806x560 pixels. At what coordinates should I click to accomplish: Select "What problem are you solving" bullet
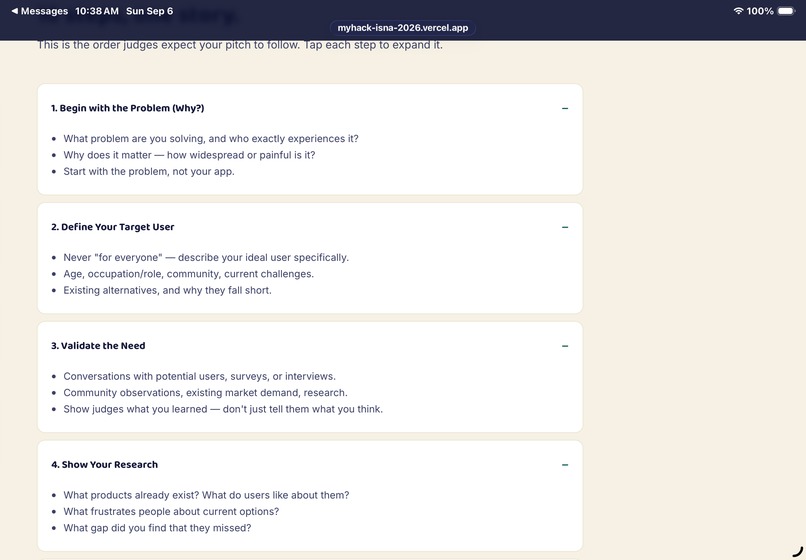pyautogui.click(x=211, y=138)
